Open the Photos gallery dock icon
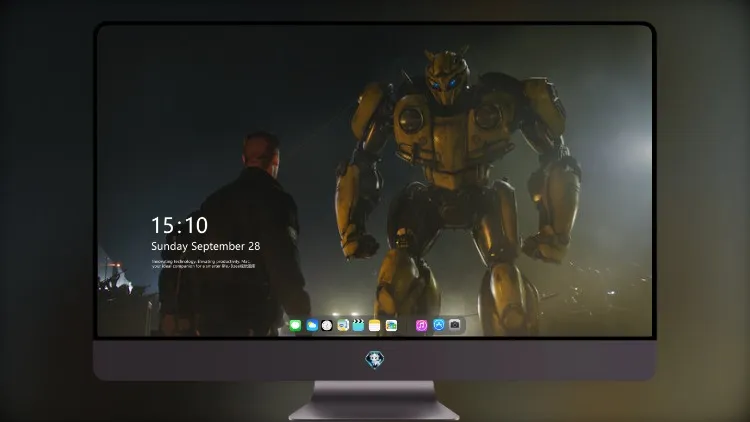This screenshot has height=422, width=750. (391, 325)
